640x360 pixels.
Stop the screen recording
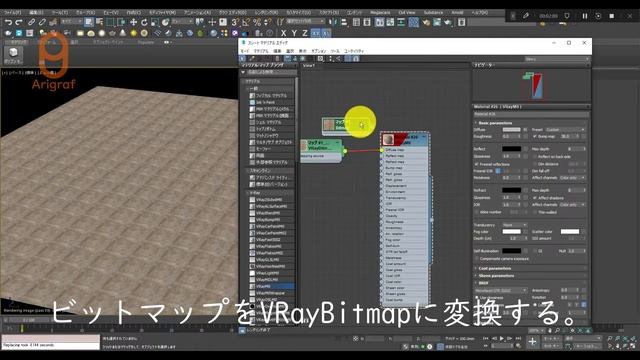611,16
